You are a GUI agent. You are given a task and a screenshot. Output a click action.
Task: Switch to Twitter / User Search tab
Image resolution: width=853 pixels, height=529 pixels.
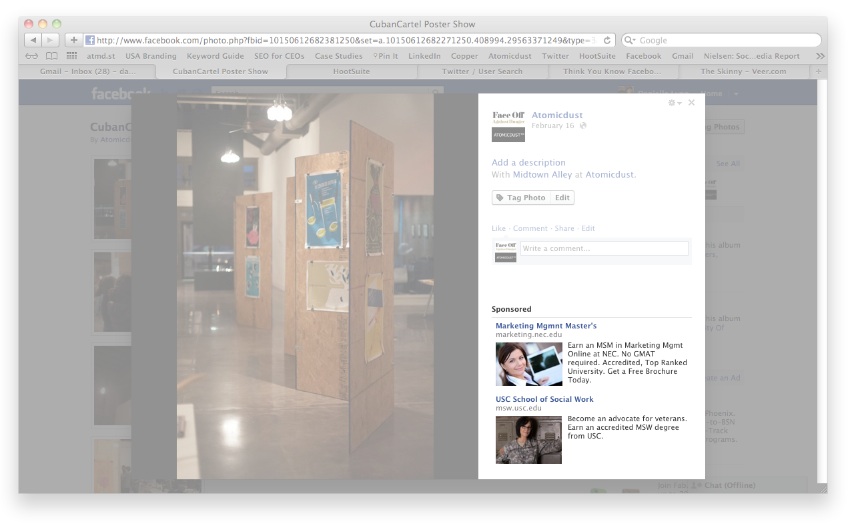482,71
